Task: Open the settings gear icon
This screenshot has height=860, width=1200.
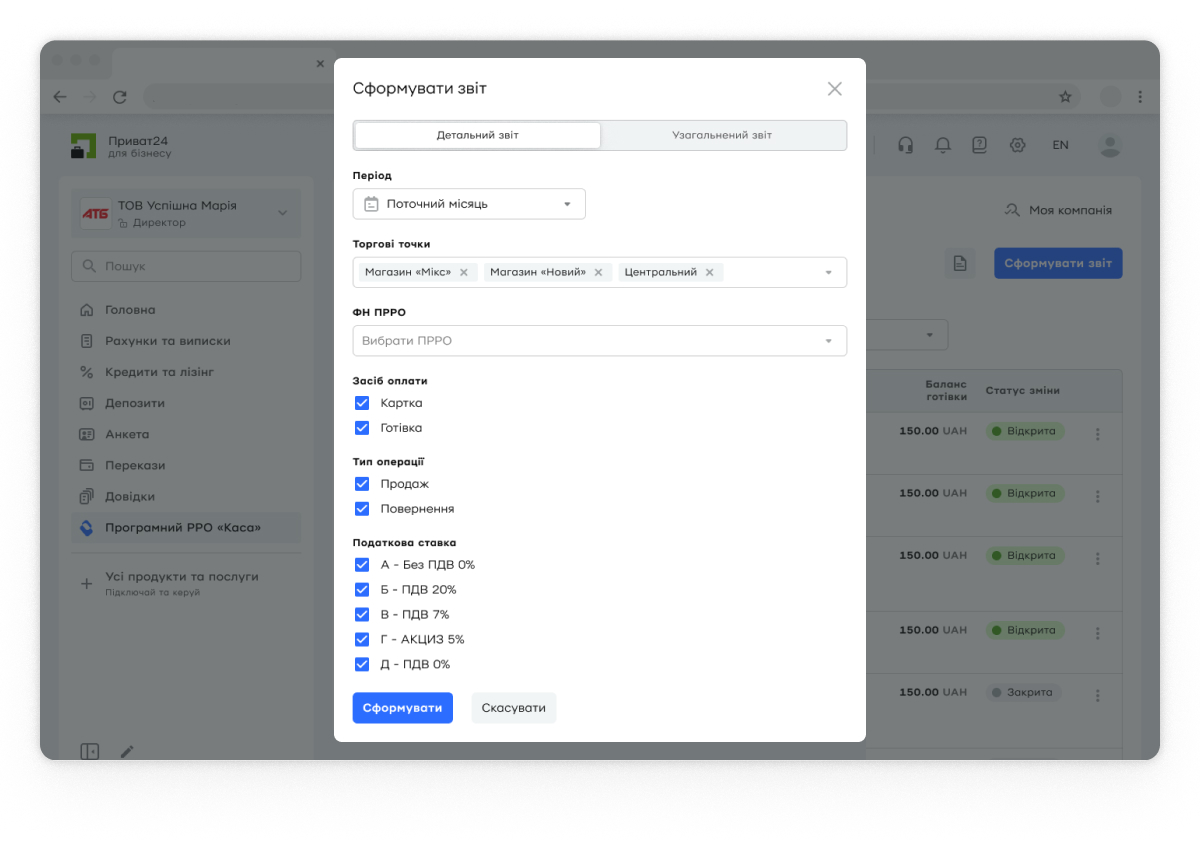Action: 1017,145
